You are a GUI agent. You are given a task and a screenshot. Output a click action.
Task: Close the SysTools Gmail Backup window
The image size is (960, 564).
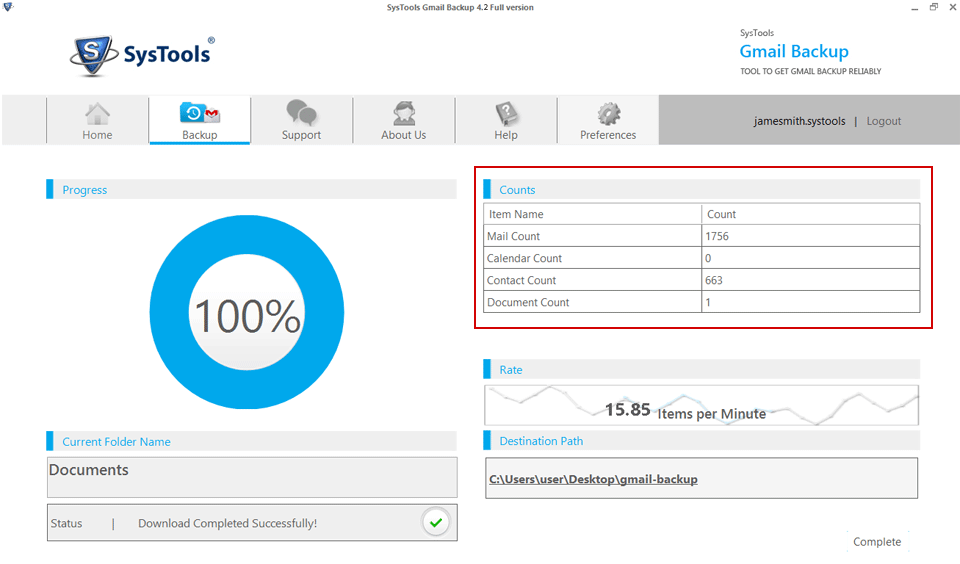[x=953, y=7]
